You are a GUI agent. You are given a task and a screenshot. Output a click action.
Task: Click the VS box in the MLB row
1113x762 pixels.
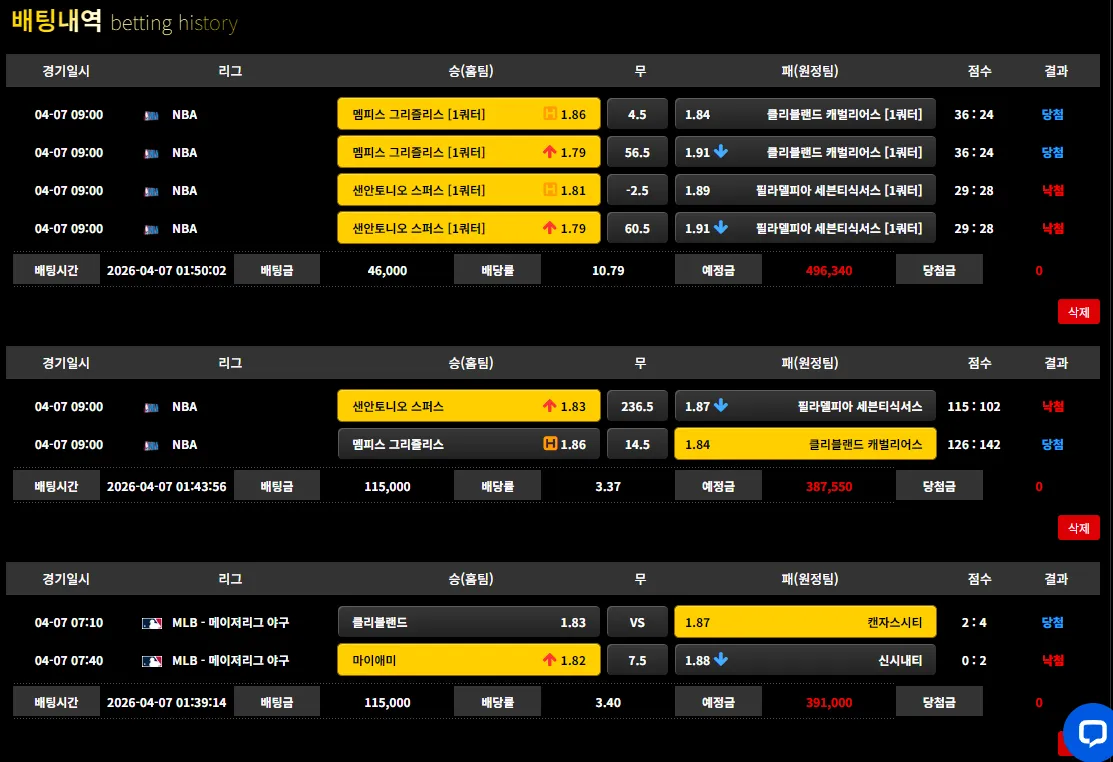point(637,622)
